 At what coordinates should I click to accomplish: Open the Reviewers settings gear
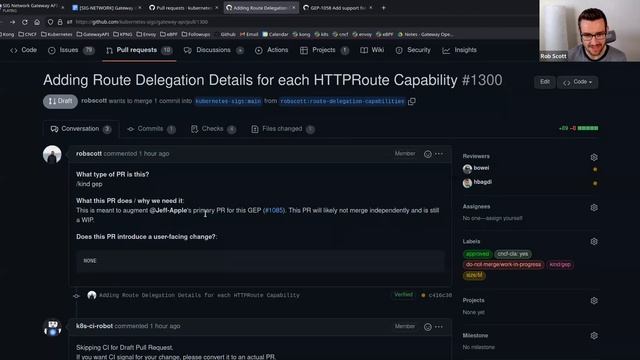click(594, 157)
